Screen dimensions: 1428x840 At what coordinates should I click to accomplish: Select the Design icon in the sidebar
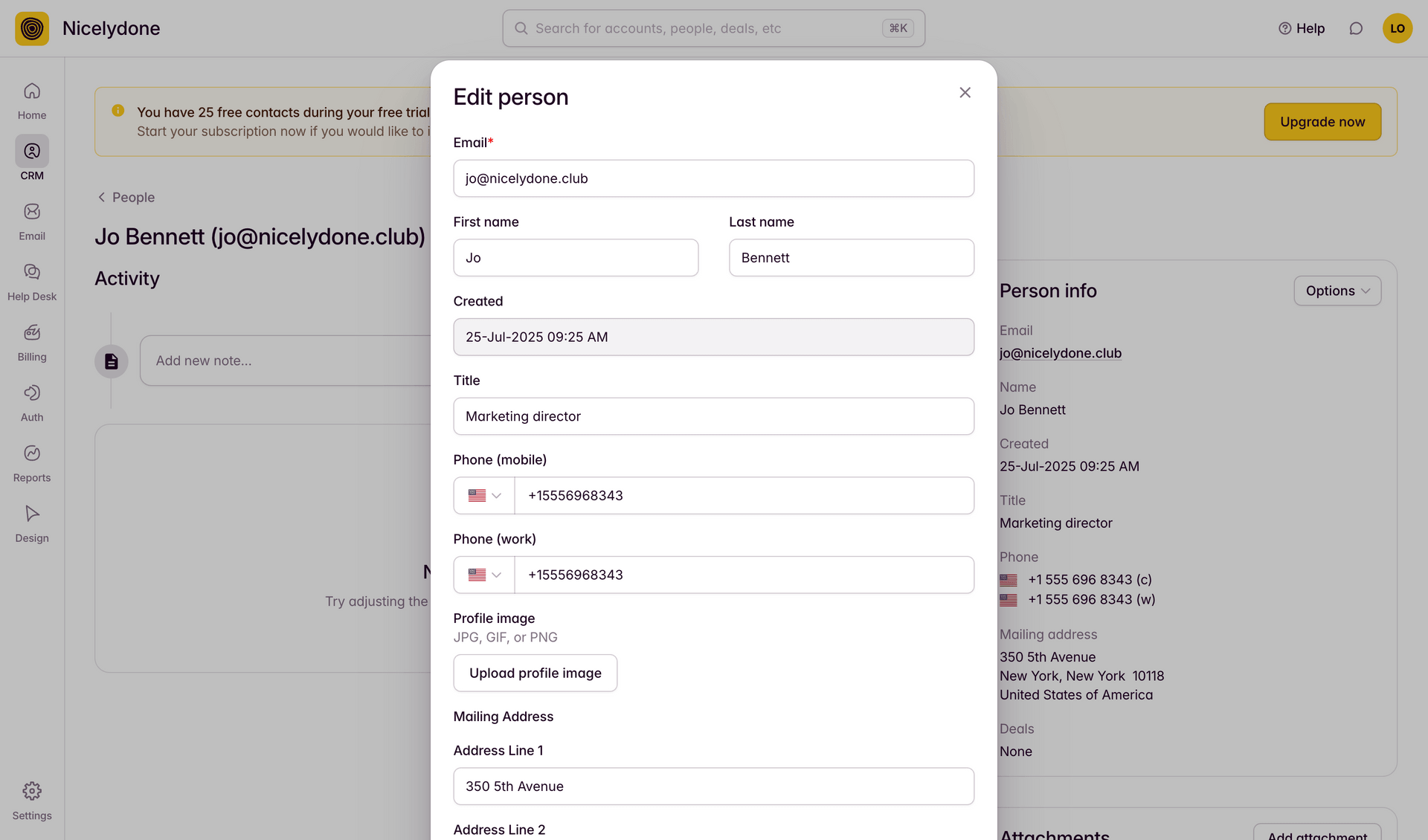point(31,522)
